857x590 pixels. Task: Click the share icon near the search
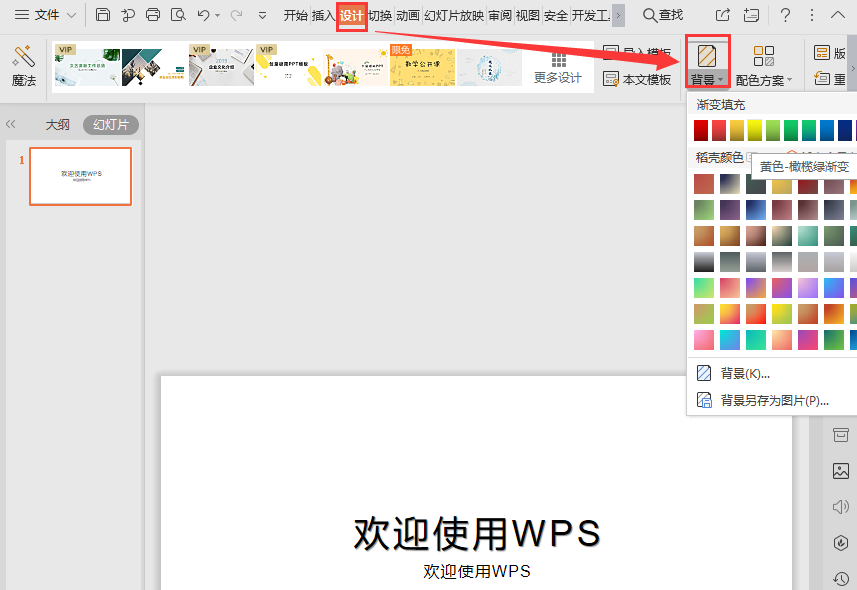pos(723,15)
